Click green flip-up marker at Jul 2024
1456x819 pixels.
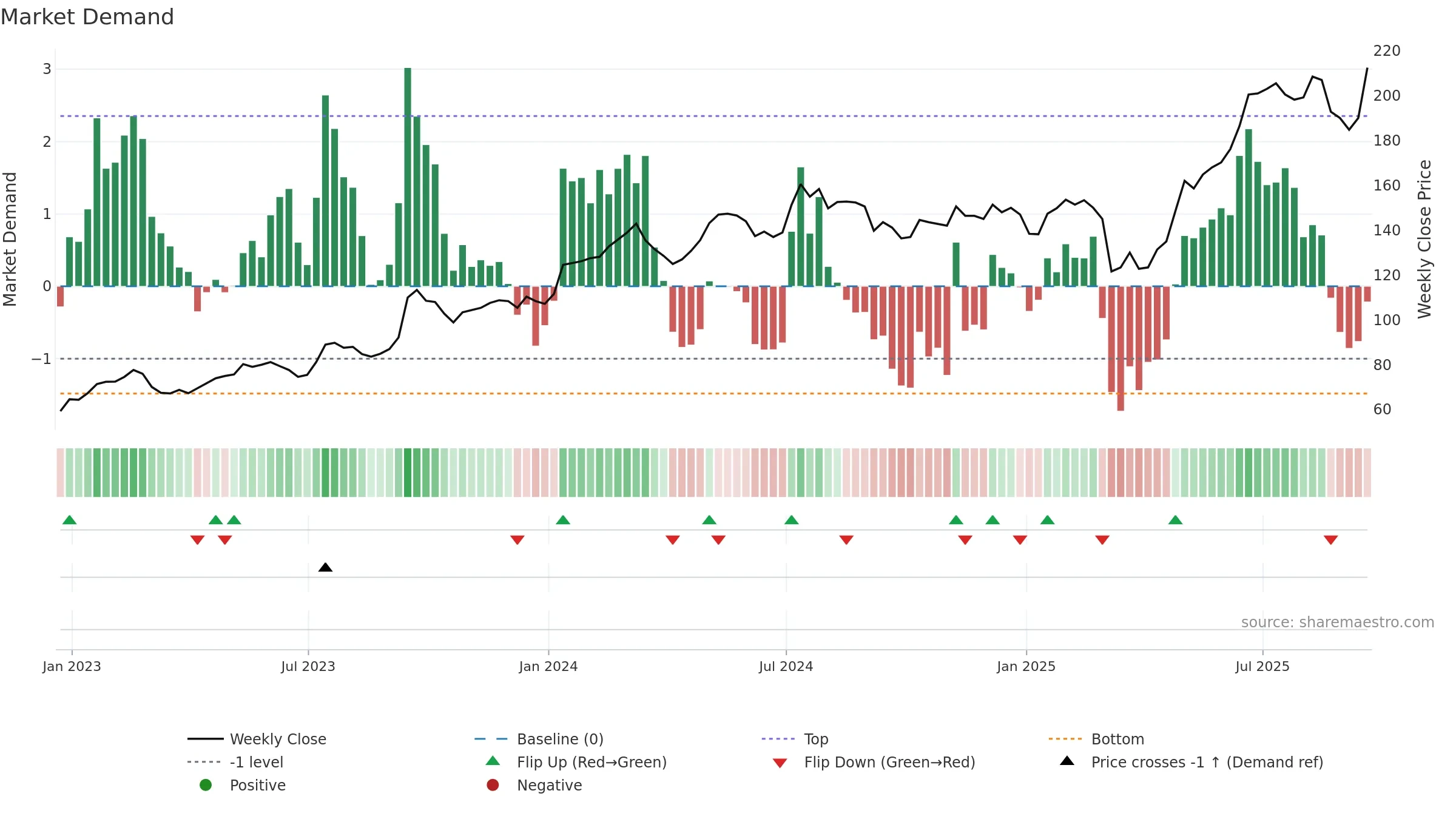click(791, 520)
